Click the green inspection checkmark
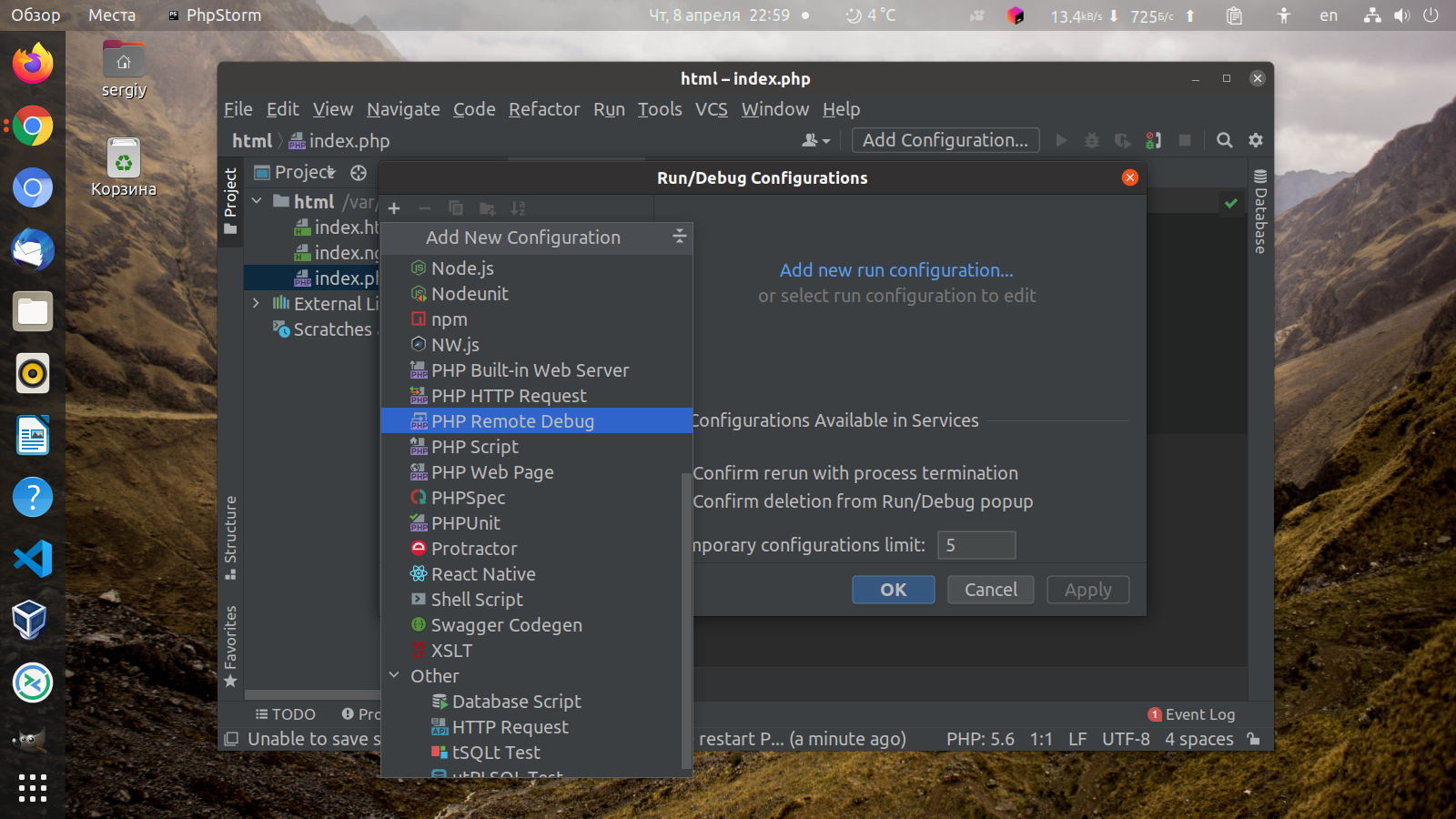 [1231, 203]
